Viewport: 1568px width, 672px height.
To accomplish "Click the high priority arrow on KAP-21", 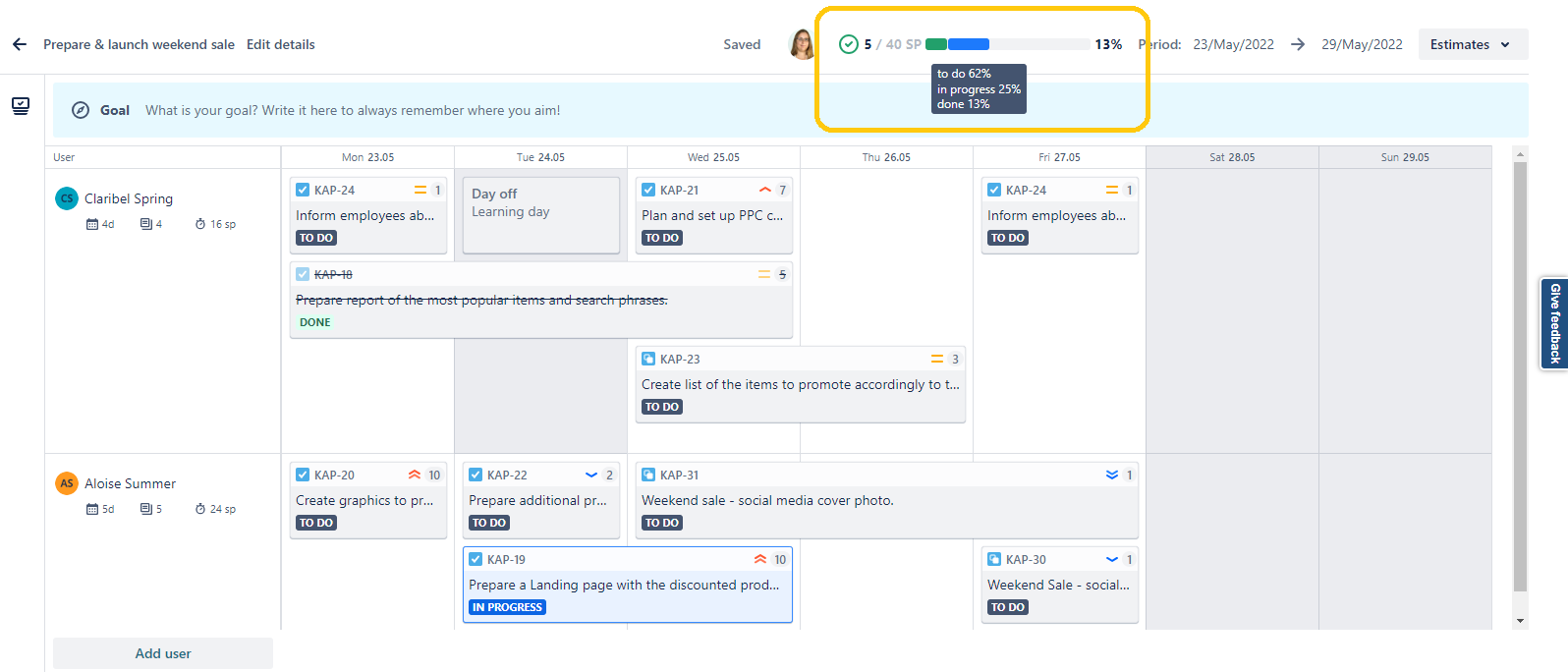I will click(x=765, y=190).
